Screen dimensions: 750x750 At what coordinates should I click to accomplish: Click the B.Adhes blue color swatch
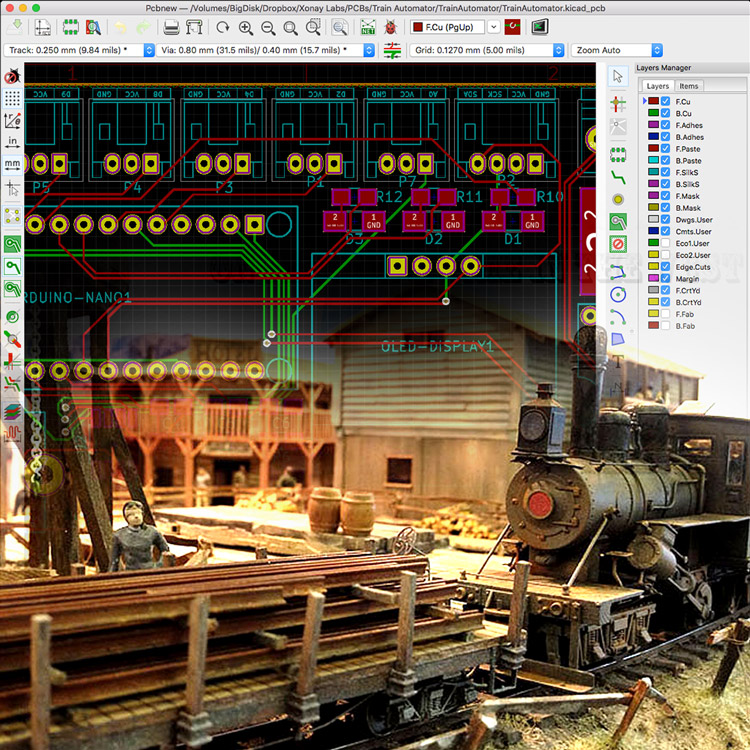652,137
